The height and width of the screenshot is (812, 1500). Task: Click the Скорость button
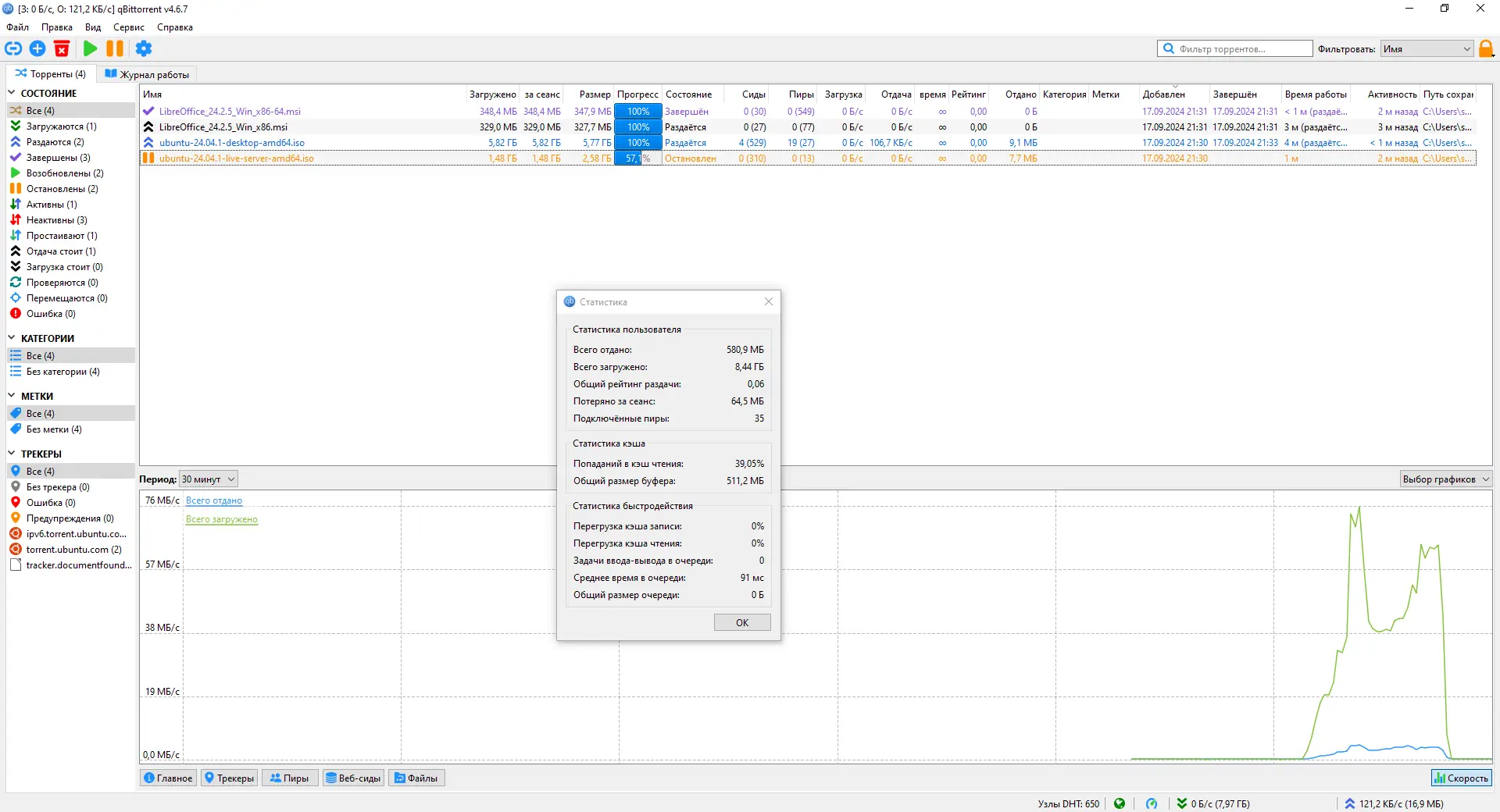1461,778
